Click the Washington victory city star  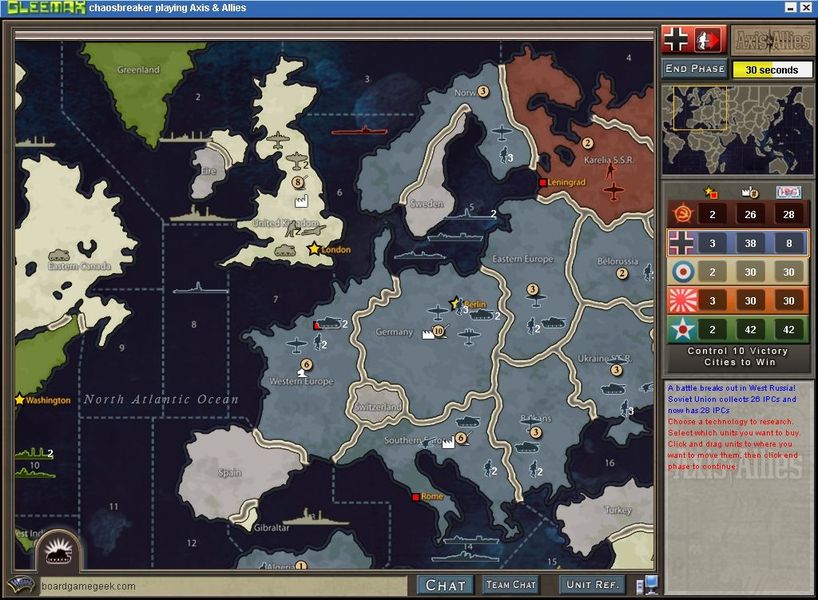(x=19, y=400)
